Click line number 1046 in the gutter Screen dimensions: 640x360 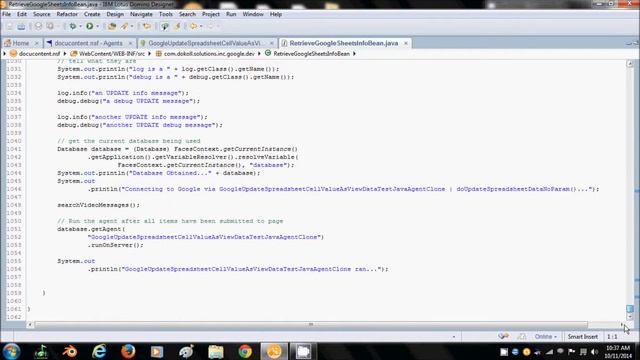[13, 189]
